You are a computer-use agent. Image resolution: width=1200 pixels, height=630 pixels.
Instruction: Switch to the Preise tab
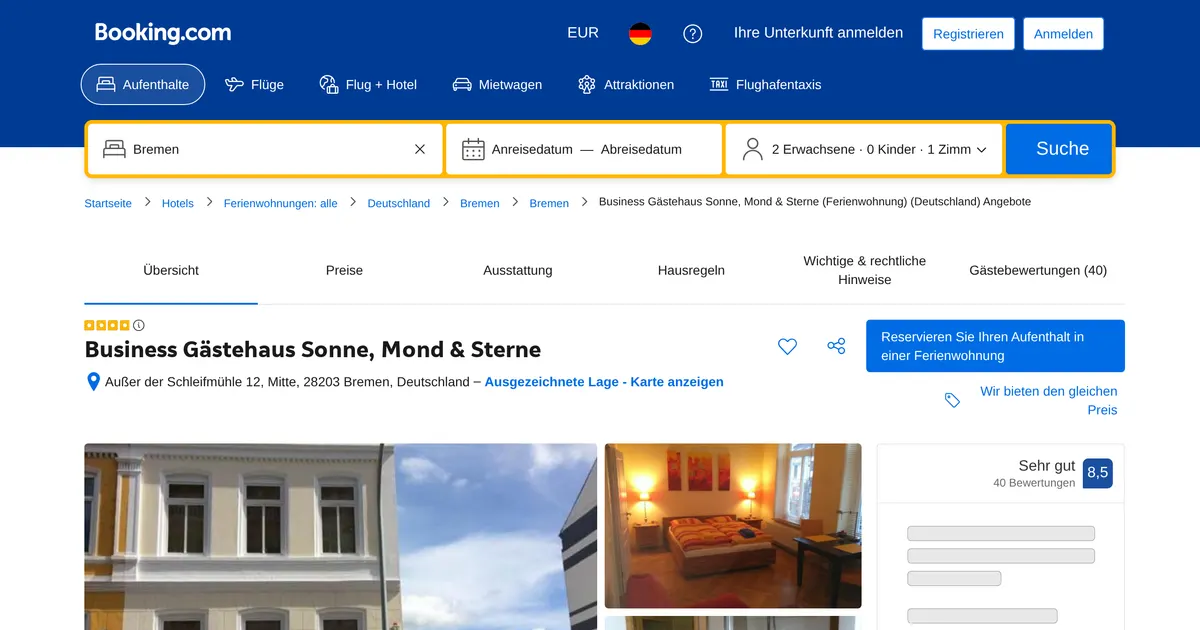344,270
